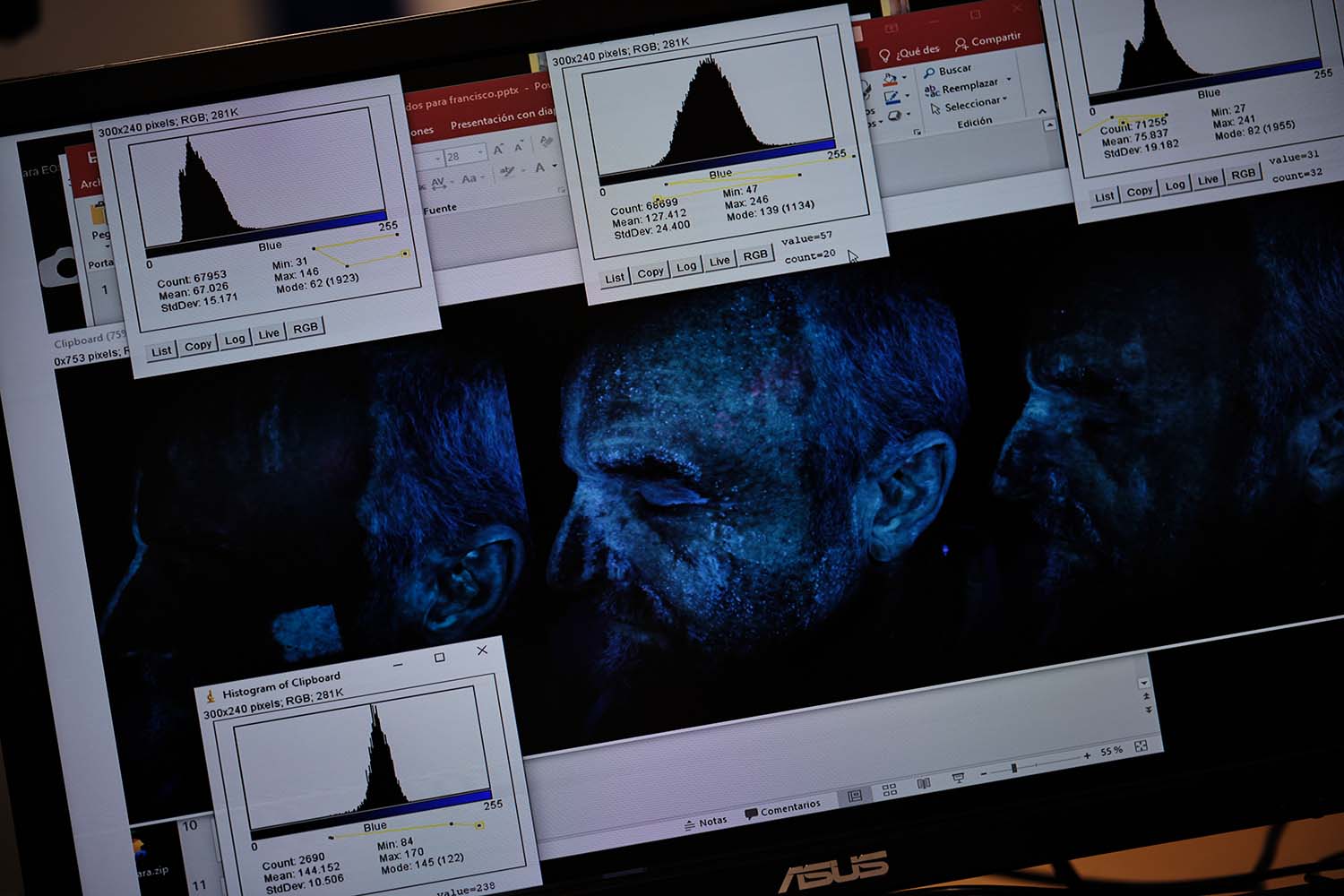Click List in the Count 71256 histogram
The height and width of the screenshot is (896, 1344).
[x=1105, y=196]
